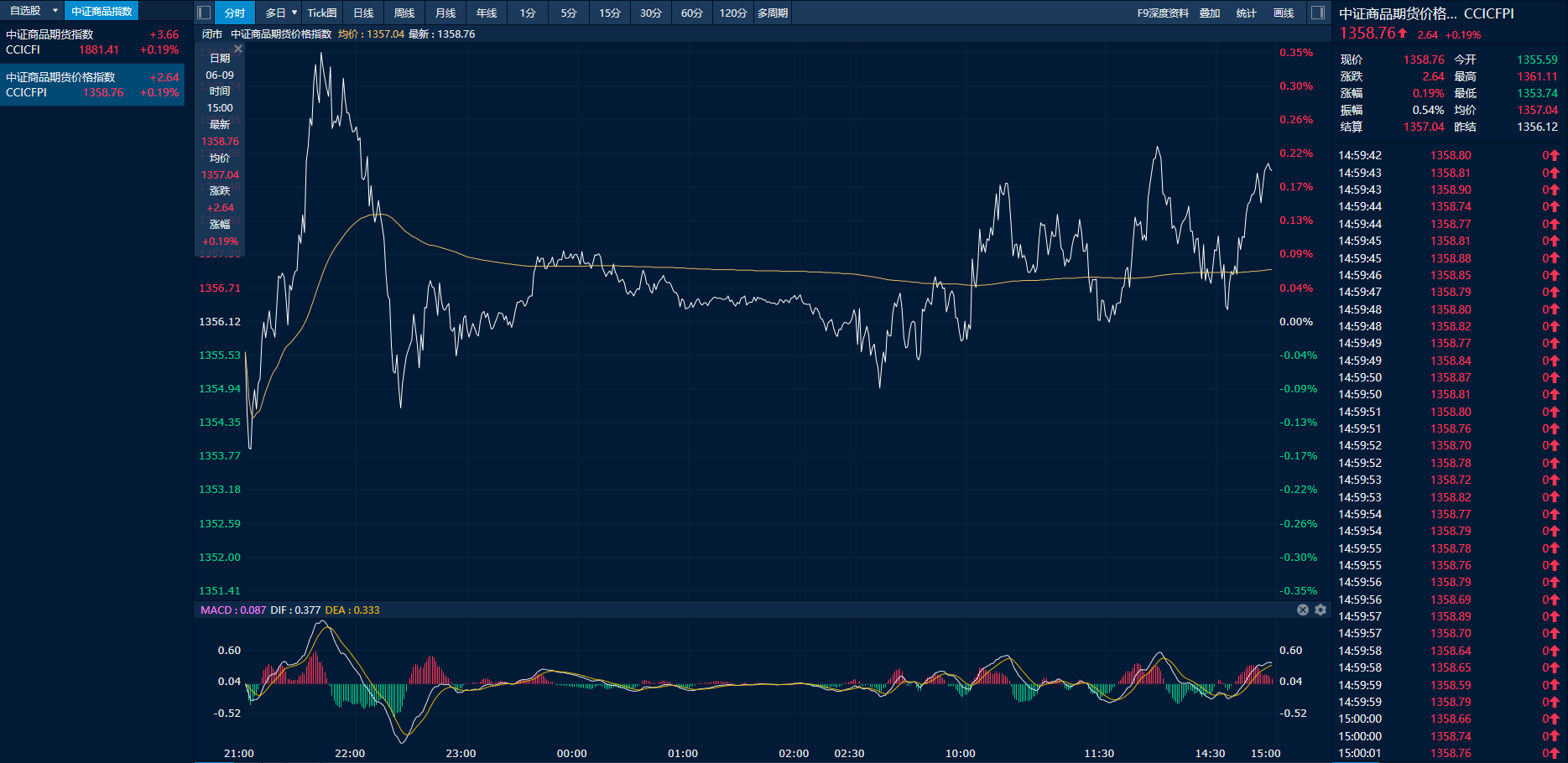Toggle the left sidebar panel icon
This screenshot has height=763, width=1568.
coord(204,13)
